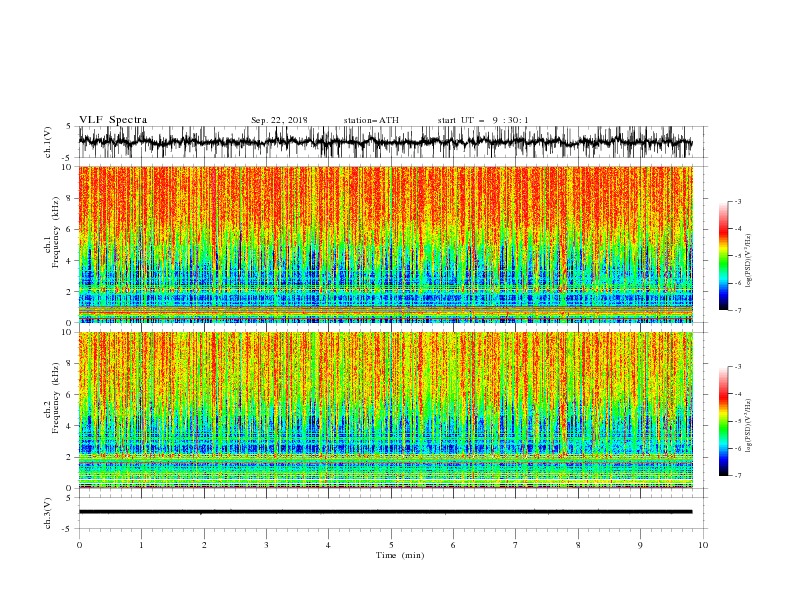This screenshot has width=792, height=612.
Task: Click the ch.1 frequency tick "2"
Action: tap(69, 292)
